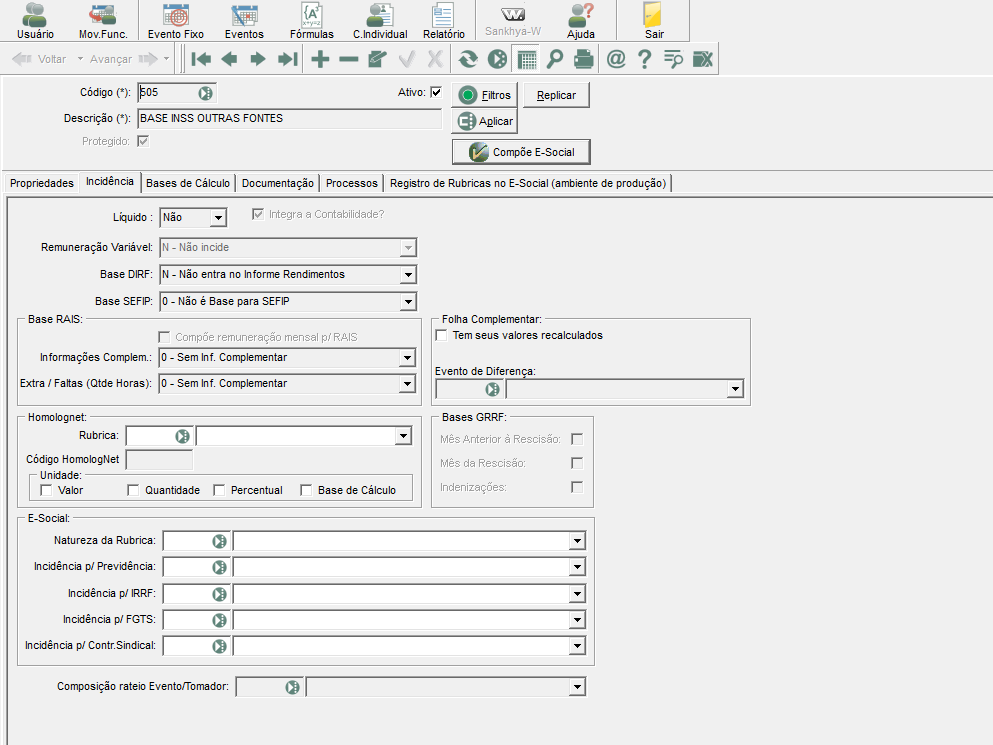
Task: Open Informações Complem. dropdown
Action: (407, 358)
